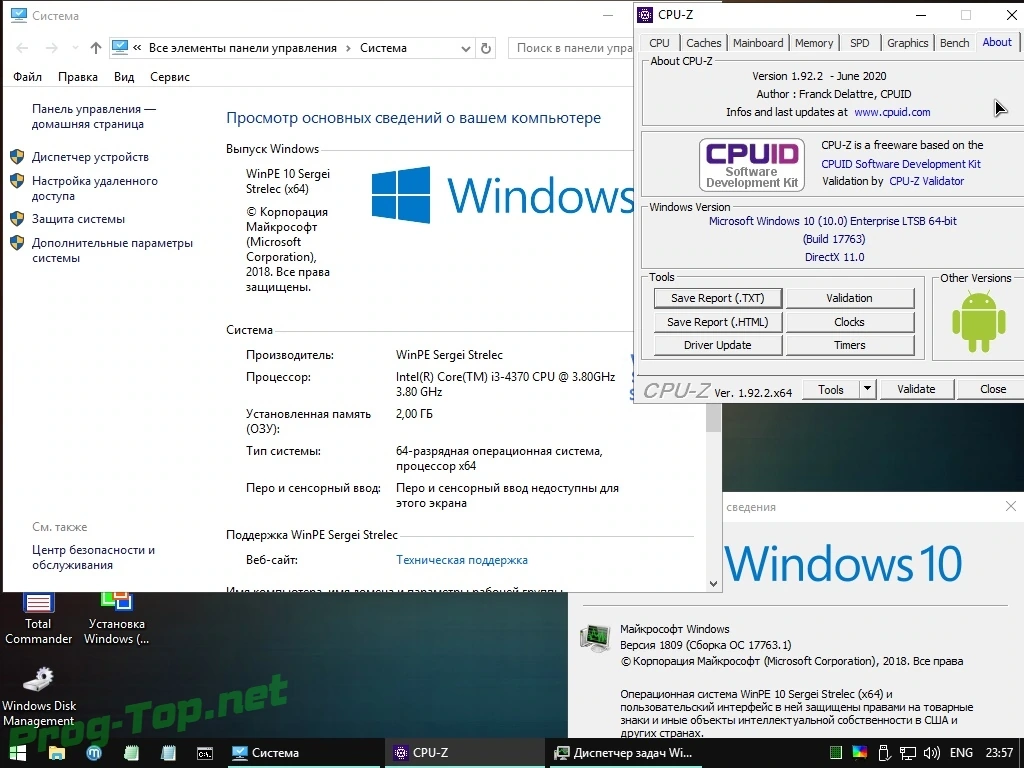This screenshot has height=768, width=1024.
Task: Open the Сервис menu
Action: 170,76
